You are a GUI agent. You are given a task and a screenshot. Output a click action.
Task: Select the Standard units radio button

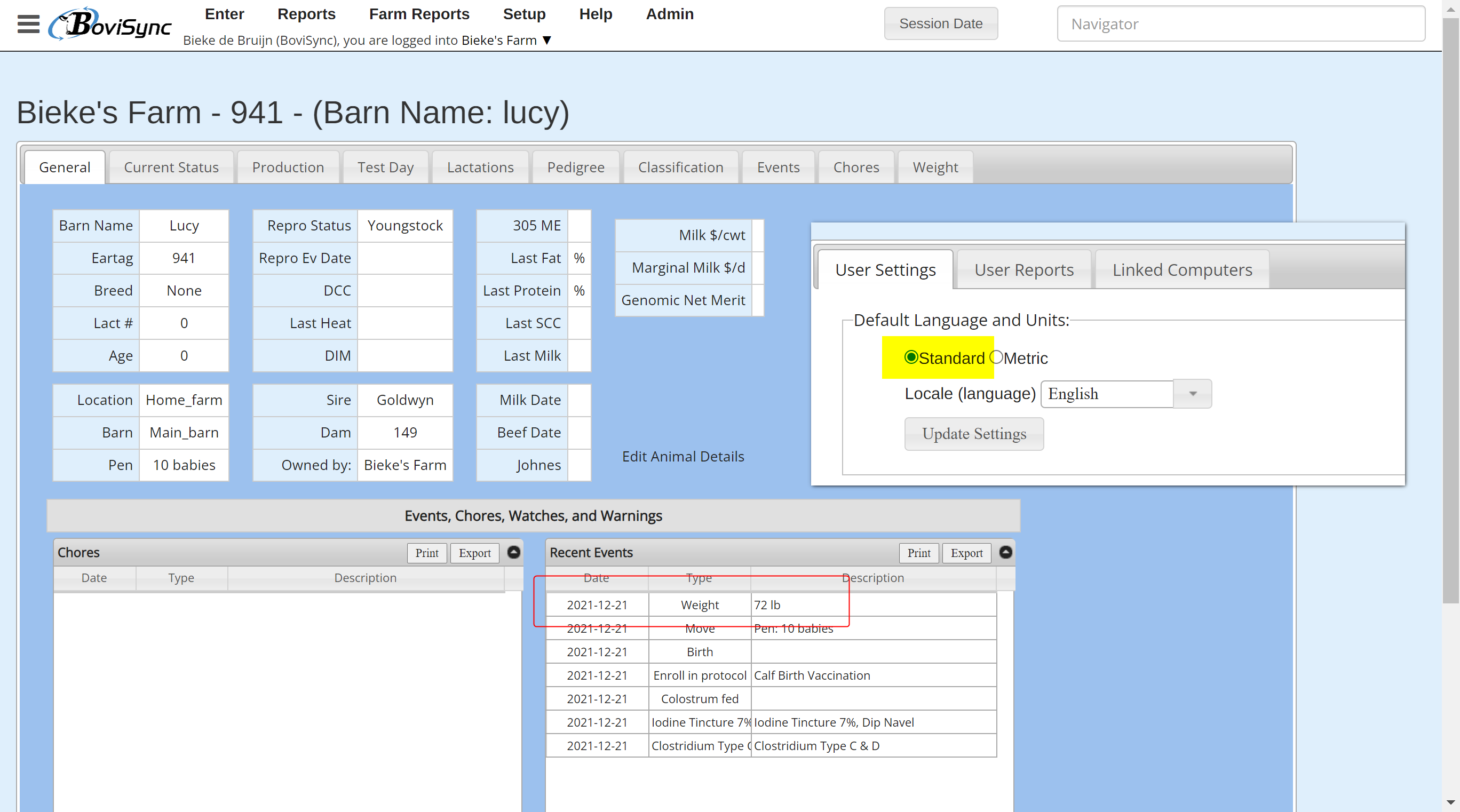[911, 357]
